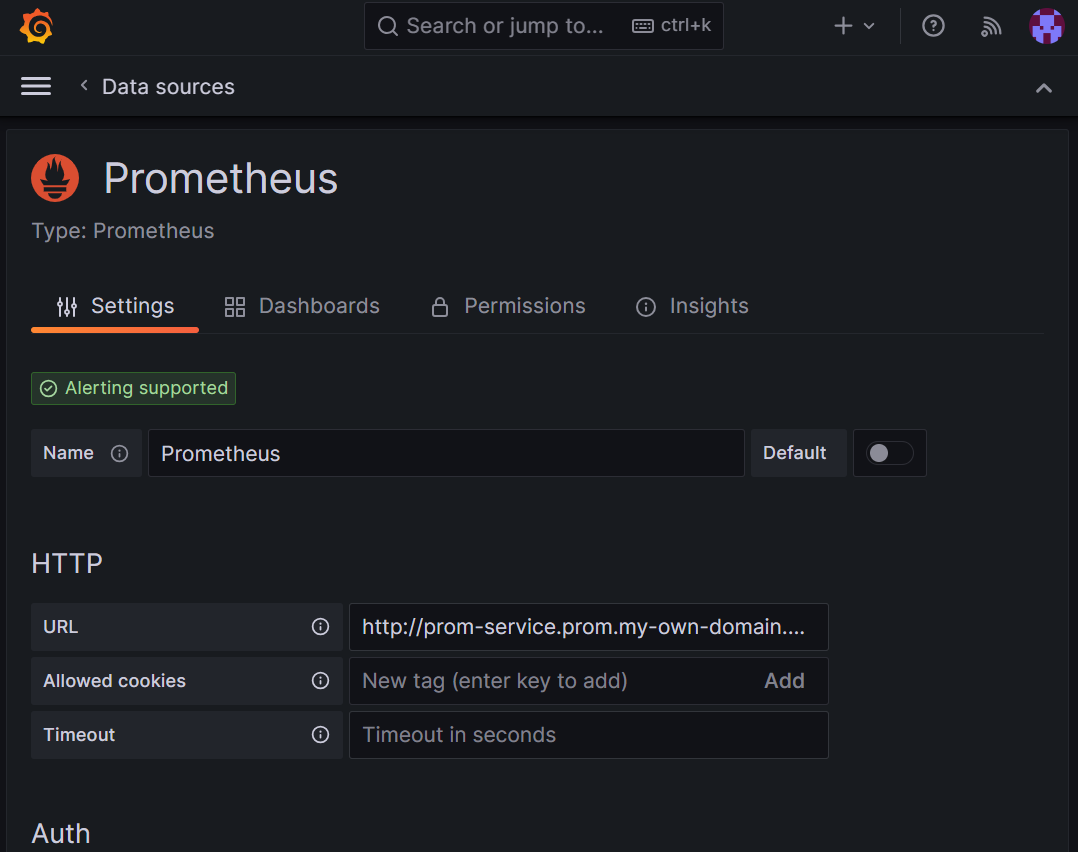
Task: Open the main navigation hamburger menu
Action: click(x=35, y=86)
